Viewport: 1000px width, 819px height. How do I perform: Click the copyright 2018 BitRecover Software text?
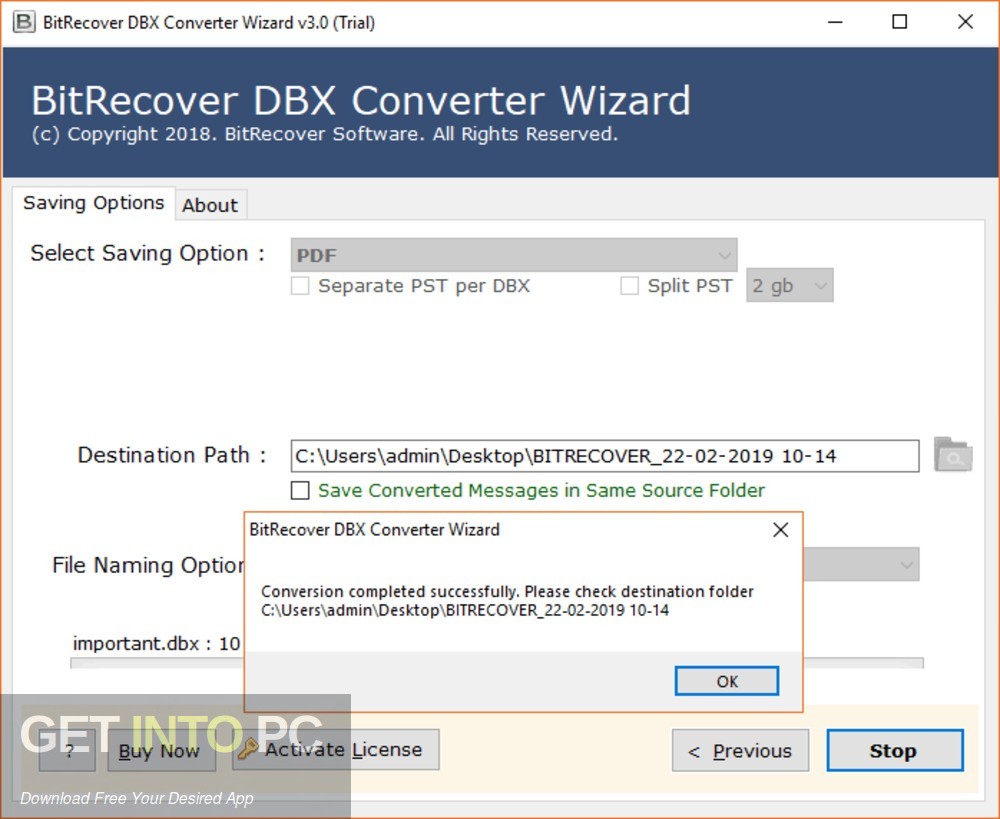325,134
